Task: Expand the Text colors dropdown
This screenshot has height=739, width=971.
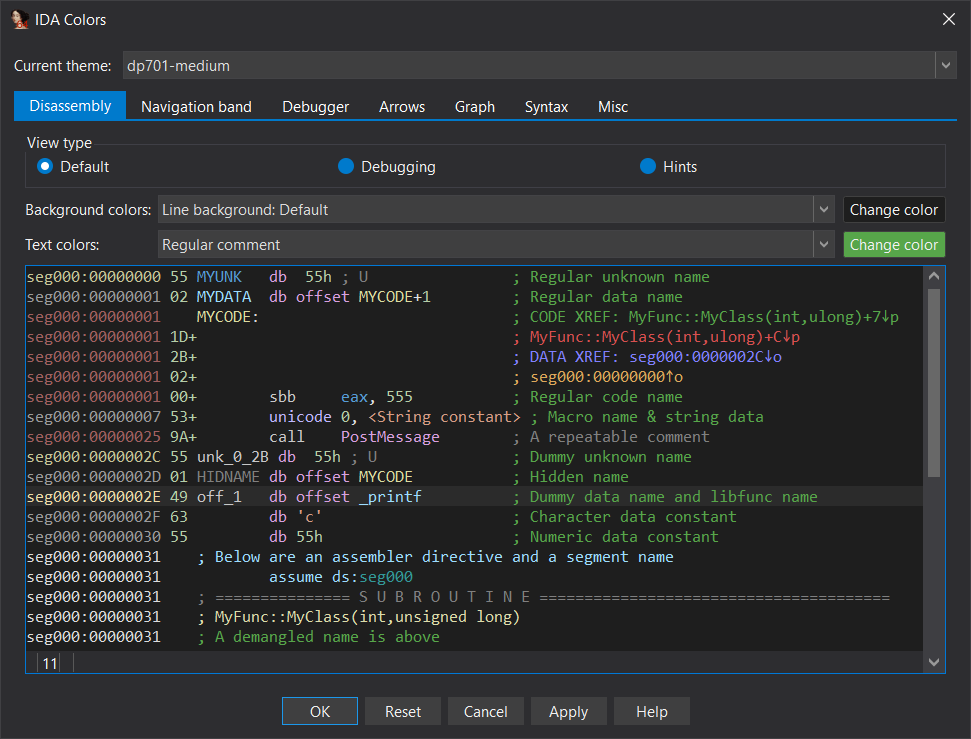Action: click(824, 245)
